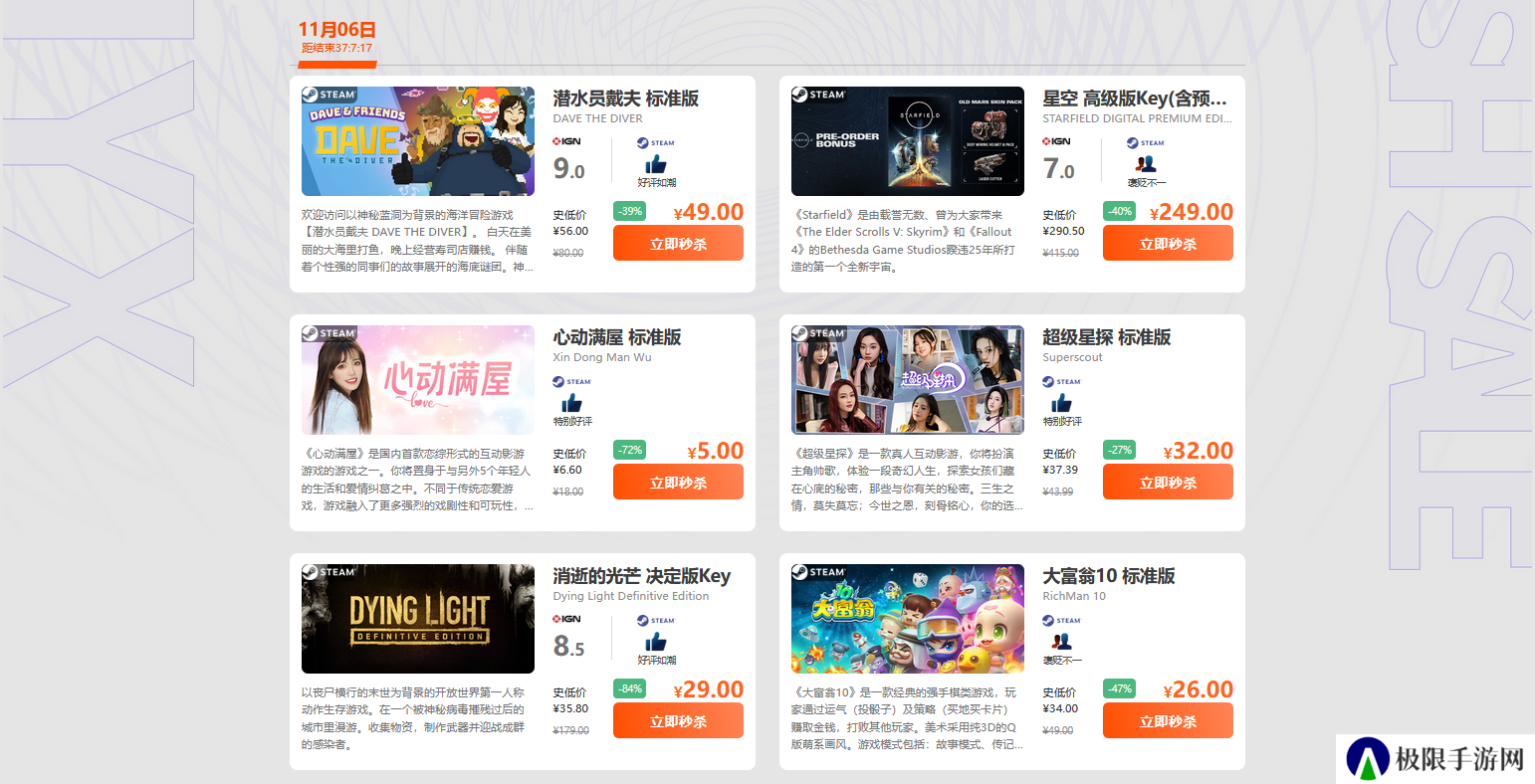
Task: Click the Steam badge on Dying Light image
Action: point(329,572)
